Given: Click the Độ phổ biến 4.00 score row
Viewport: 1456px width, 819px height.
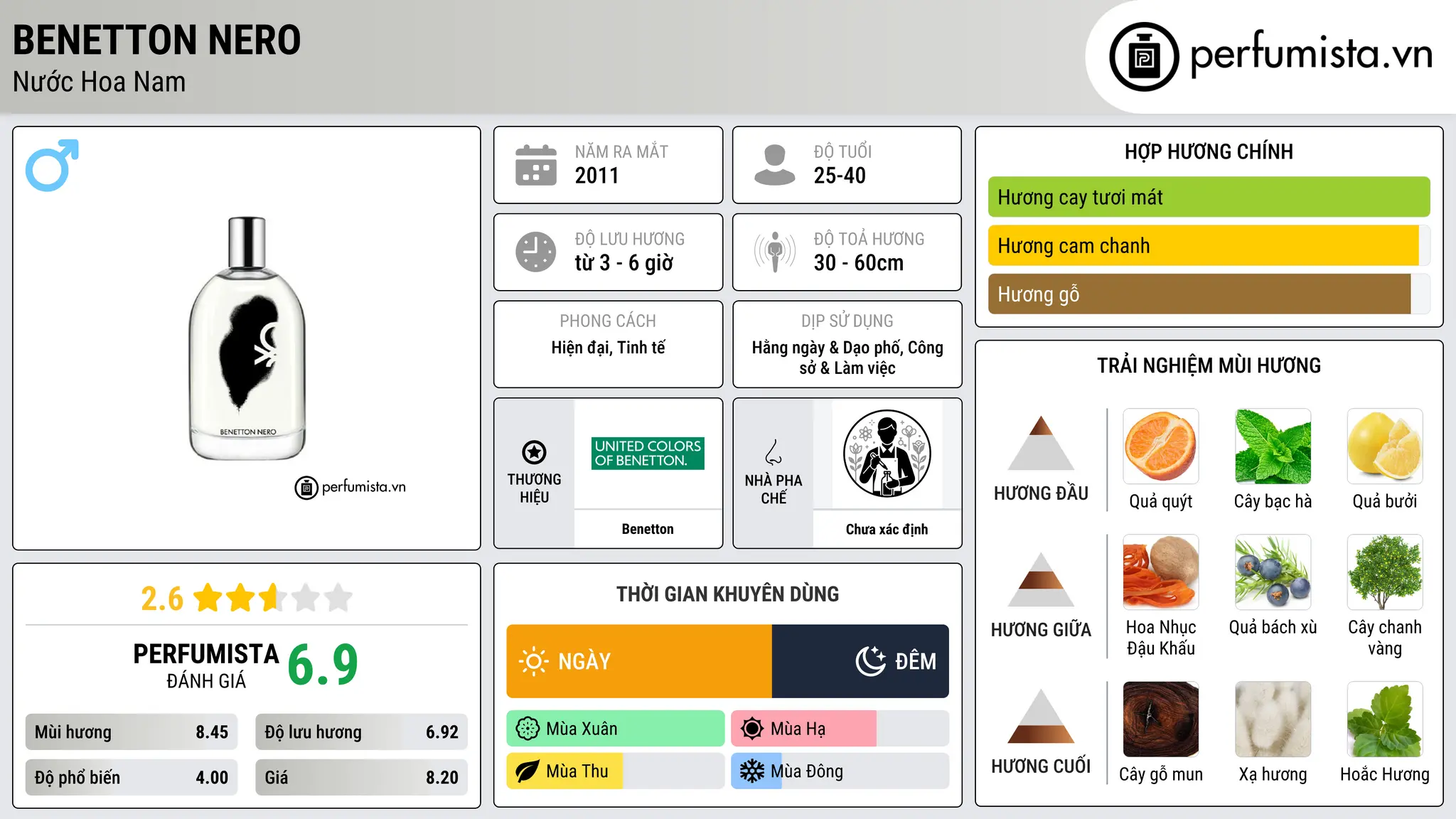Looking at the screenshot, I should (x=132, y=777).
